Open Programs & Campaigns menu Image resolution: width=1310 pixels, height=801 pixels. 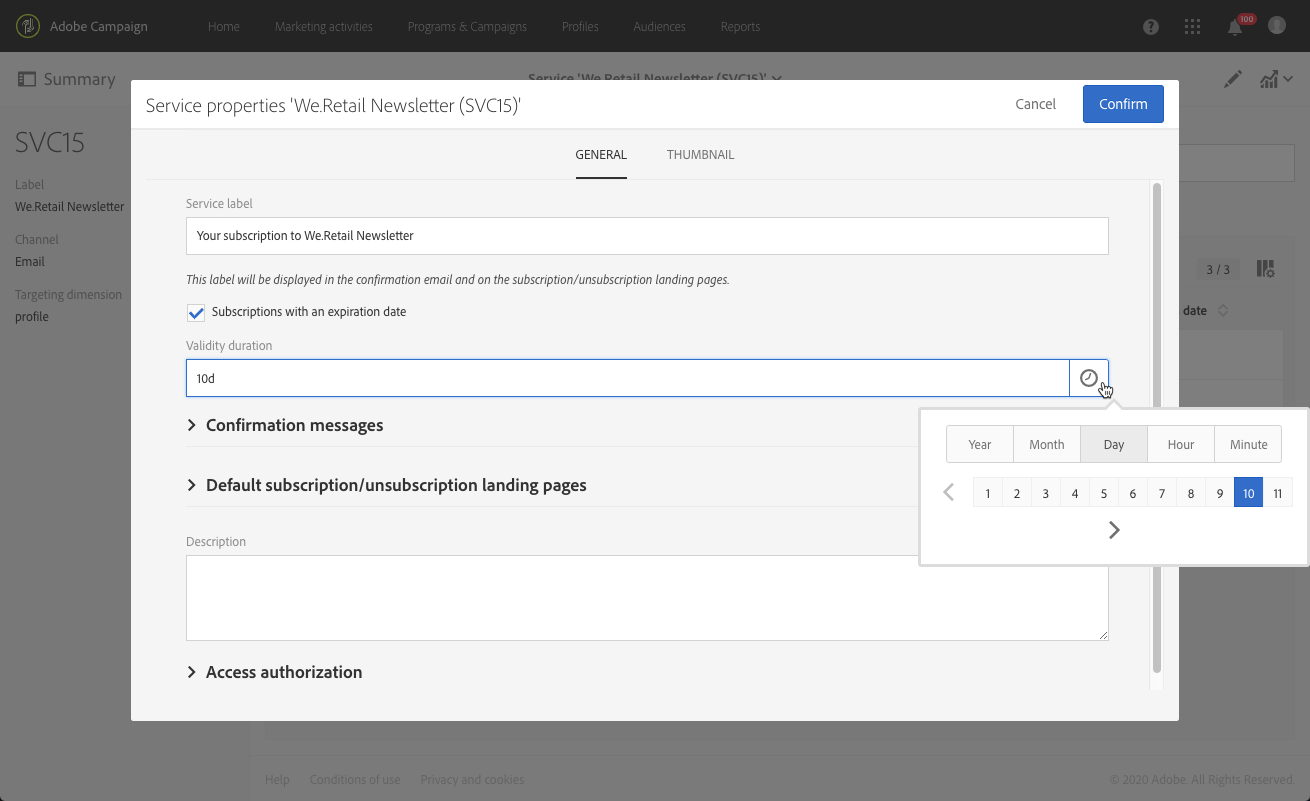pos(467,26)
